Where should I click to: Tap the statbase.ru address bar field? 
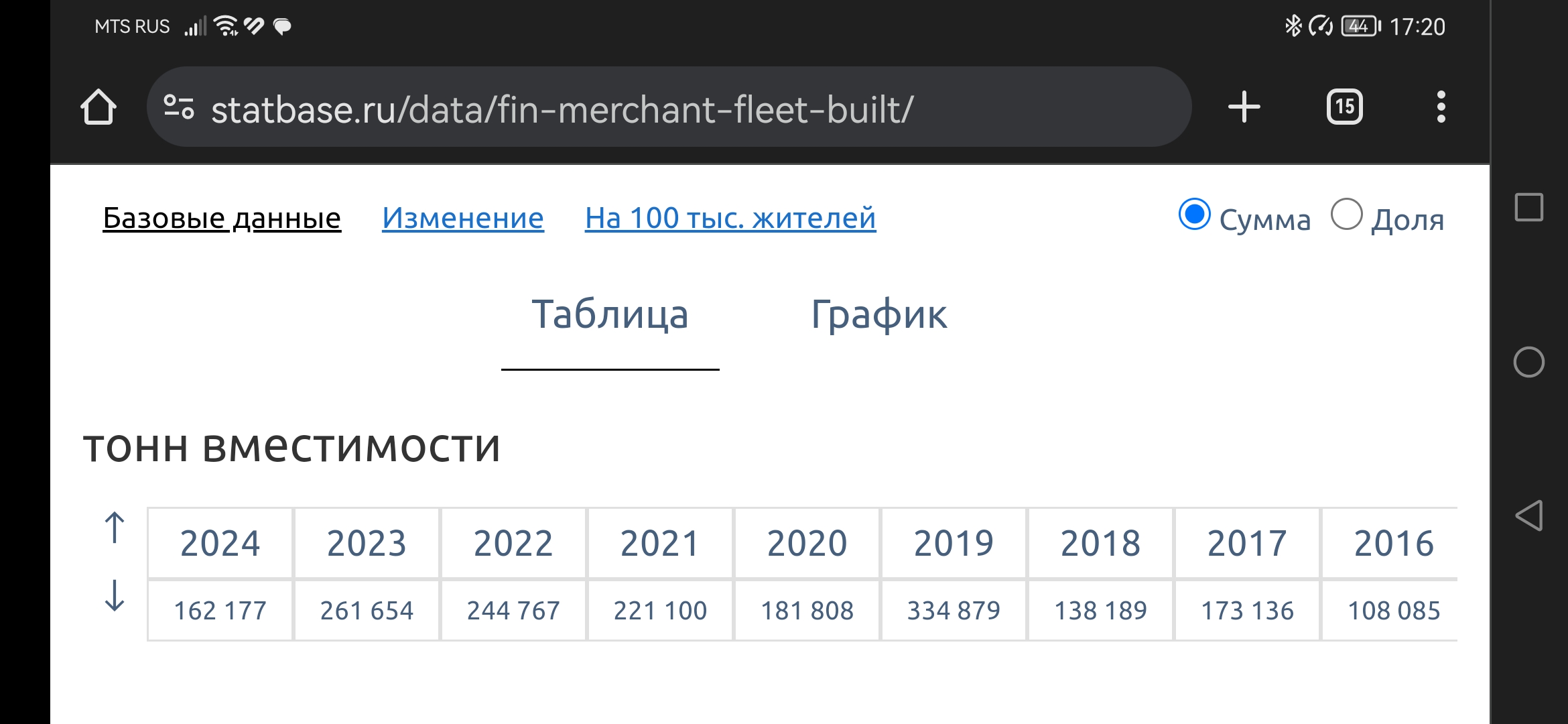(603, 109)
